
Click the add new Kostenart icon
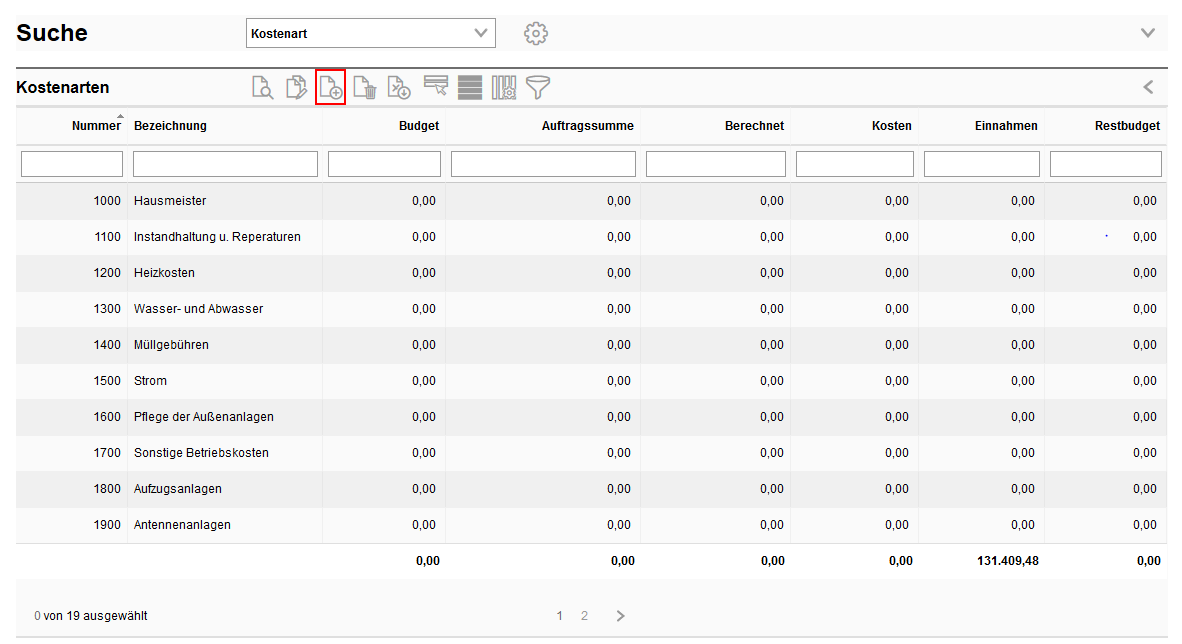tap(330, 88)
